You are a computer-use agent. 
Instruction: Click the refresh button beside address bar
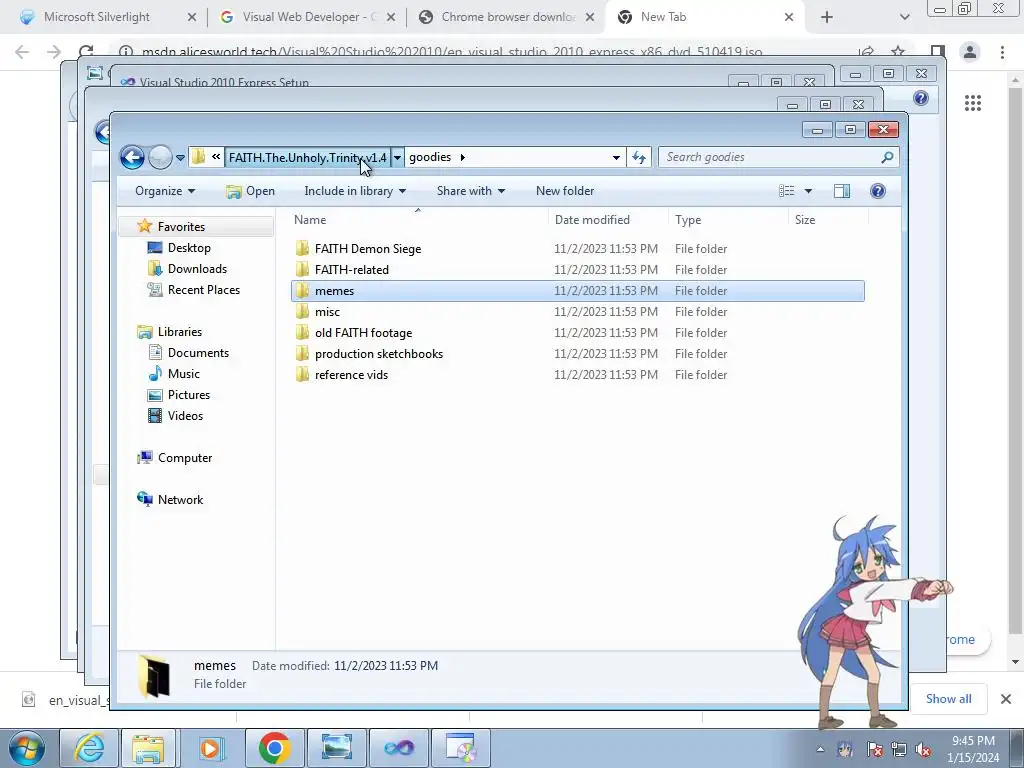point(639,157)
